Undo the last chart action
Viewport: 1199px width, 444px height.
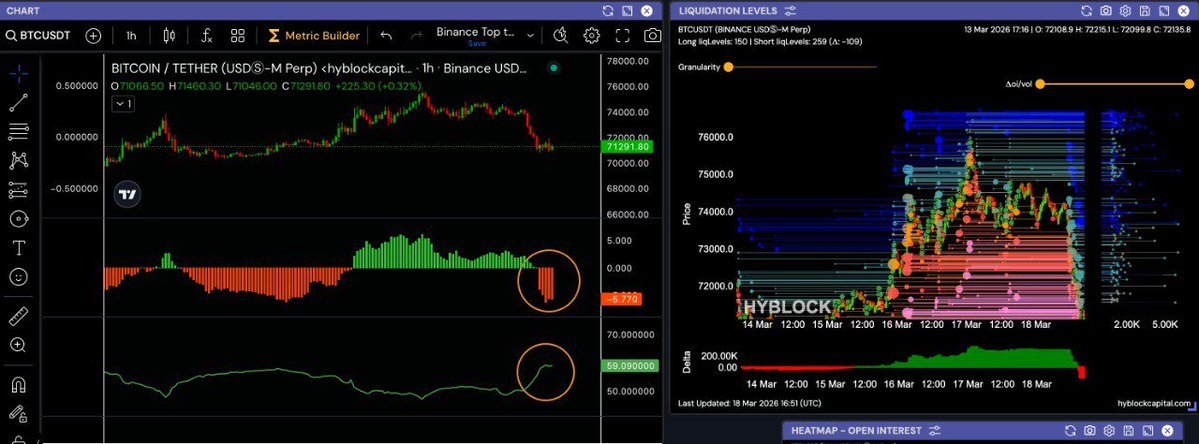tap(386, 35)
